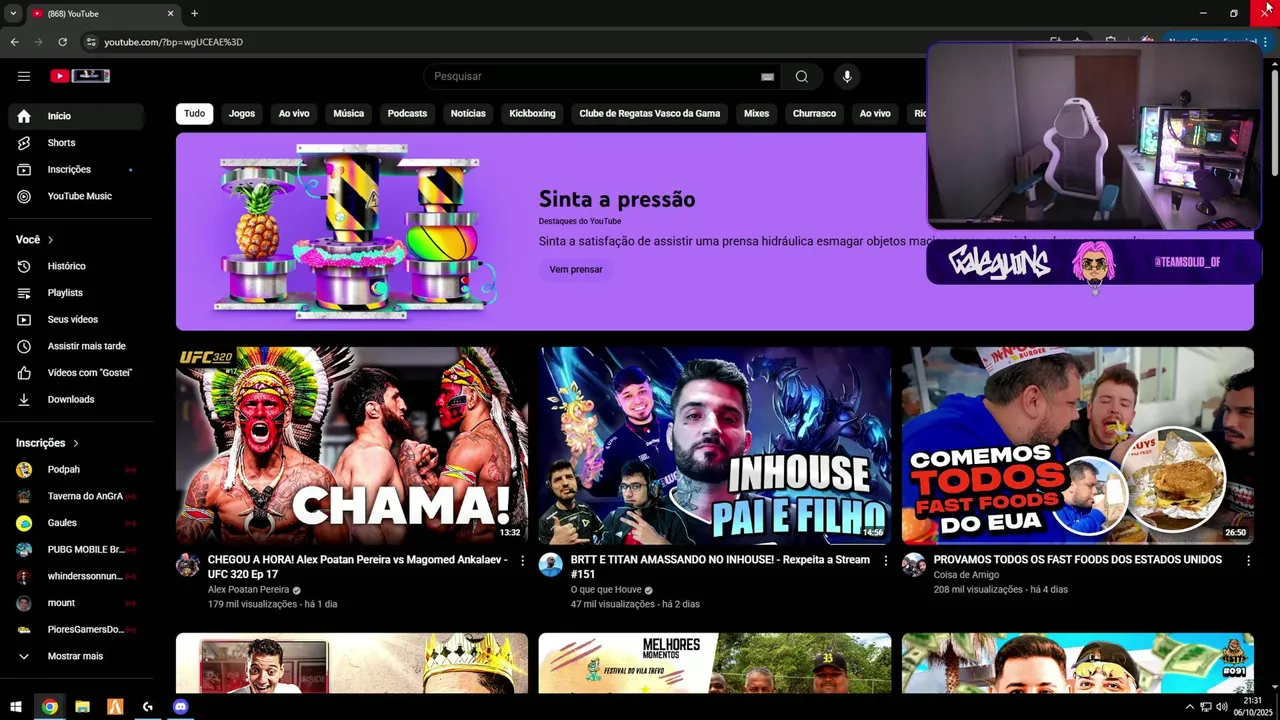
Task: Start voice search with microphone
Action: [x=847, y=77]
